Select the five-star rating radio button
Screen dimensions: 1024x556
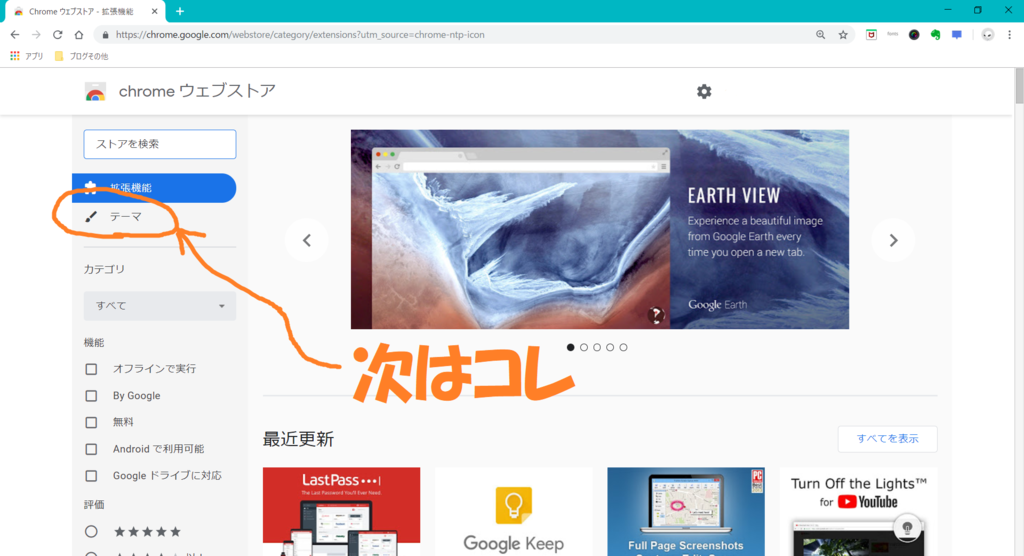(x=91, y=532)
